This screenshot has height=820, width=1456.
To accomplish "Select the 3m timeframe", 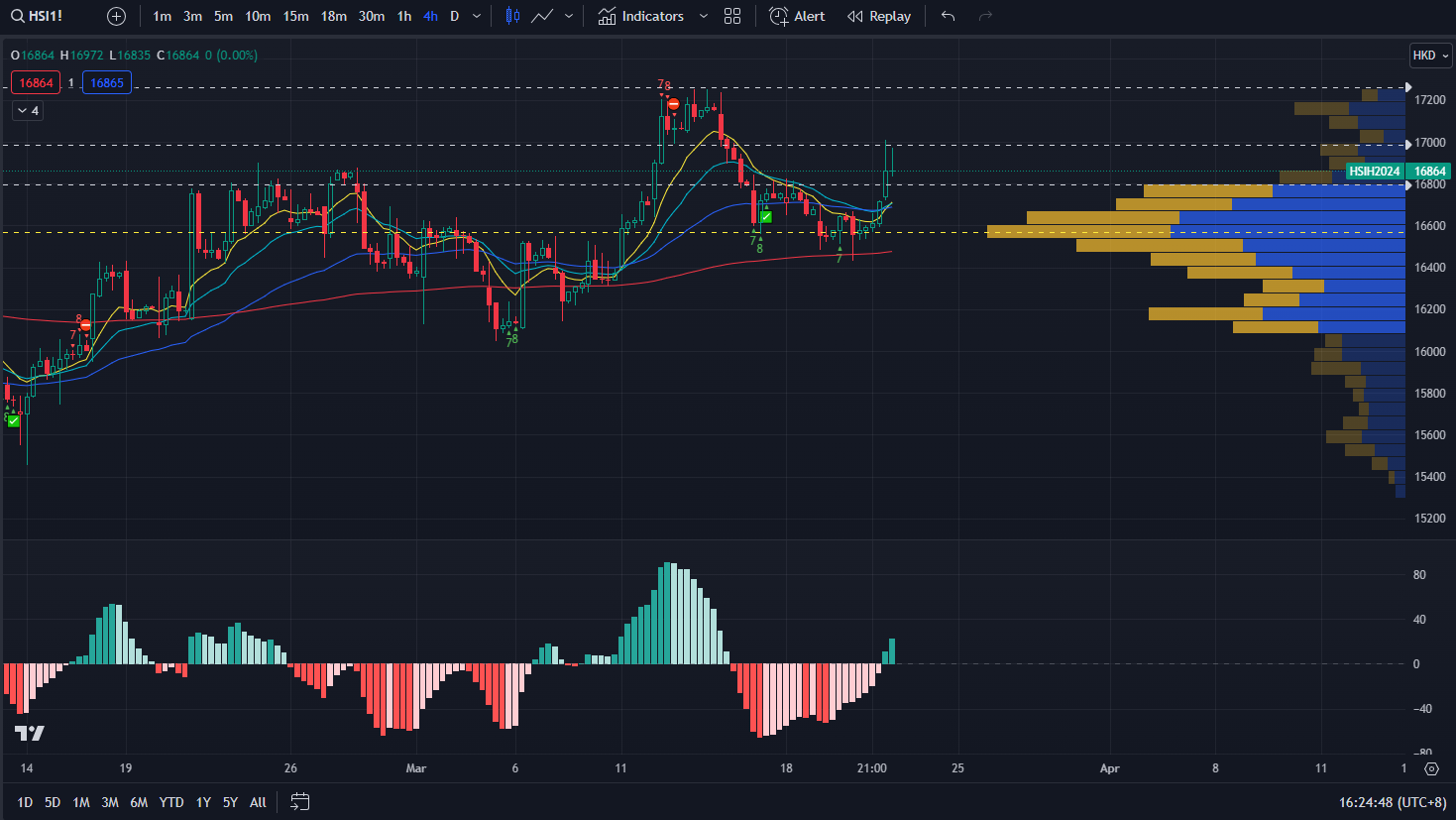I will coord(192,16).
